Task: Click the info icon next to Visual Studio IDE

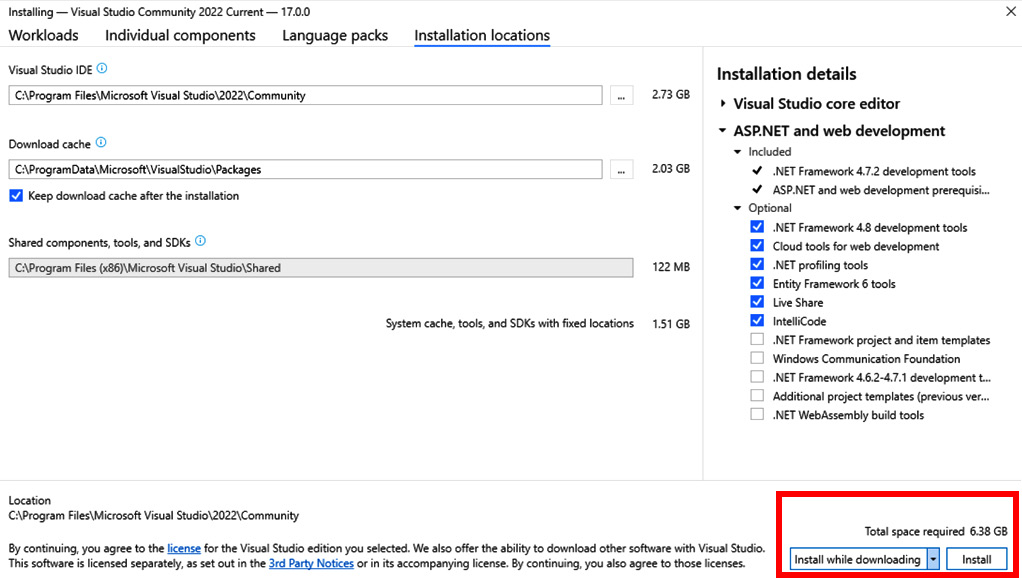Action: 102,68
